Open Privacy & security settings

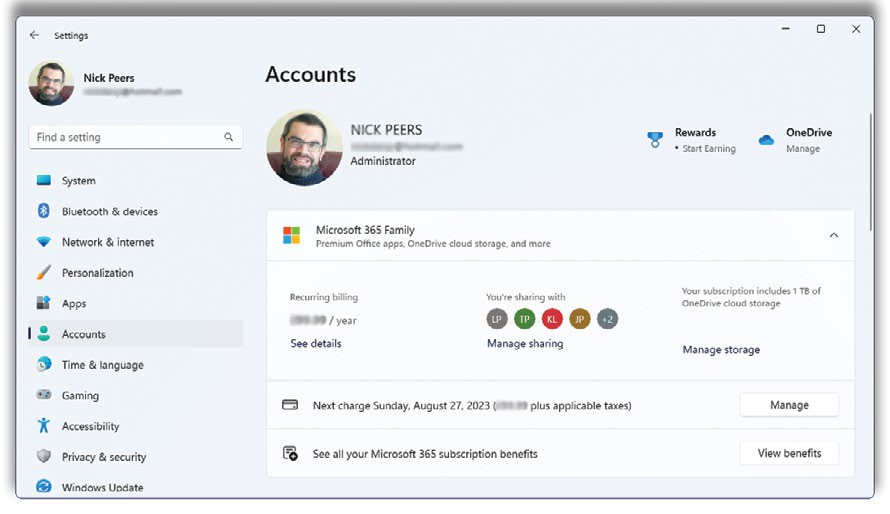point(136,456)
